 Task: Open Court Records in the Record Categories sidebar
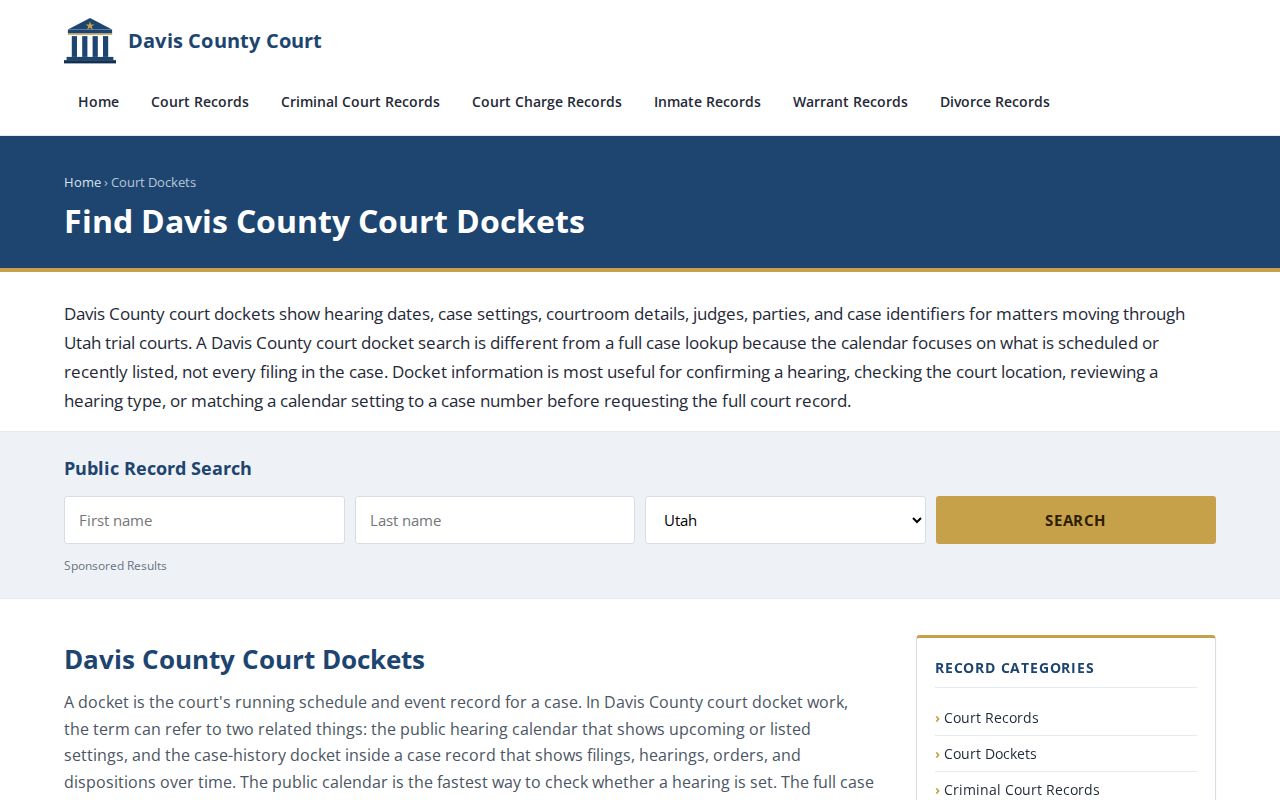[x=991, y=718]
